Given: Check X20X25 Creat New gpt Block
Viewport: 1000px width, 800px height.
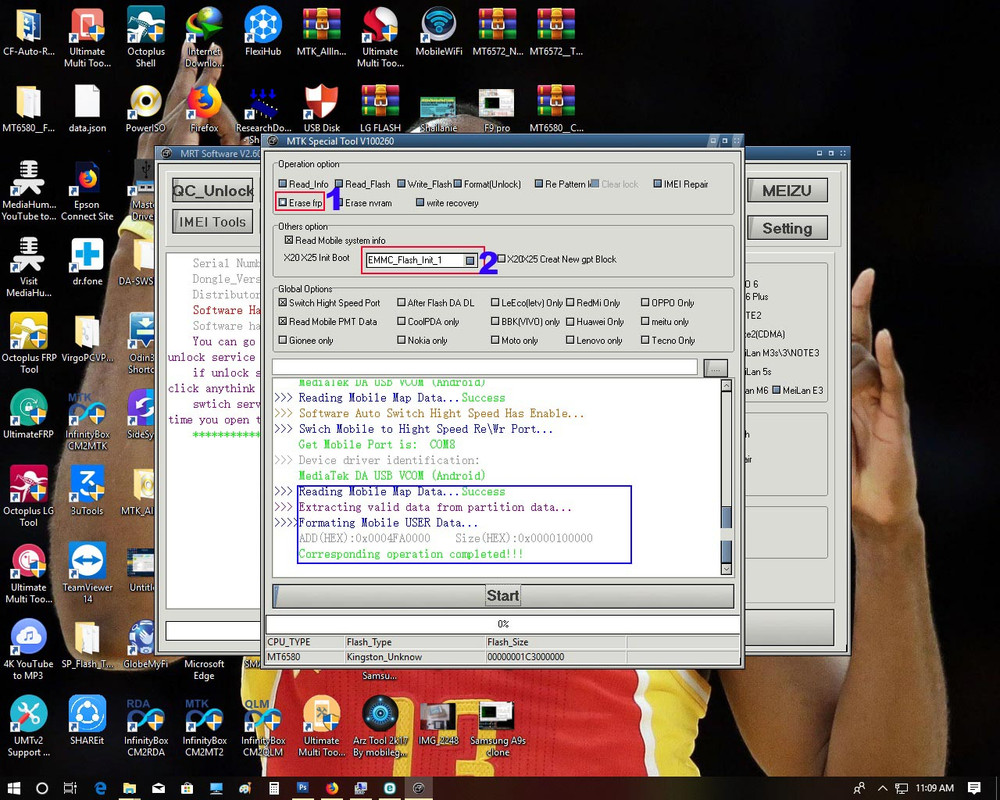Looking at the screenshot, I should click(501, 259).
